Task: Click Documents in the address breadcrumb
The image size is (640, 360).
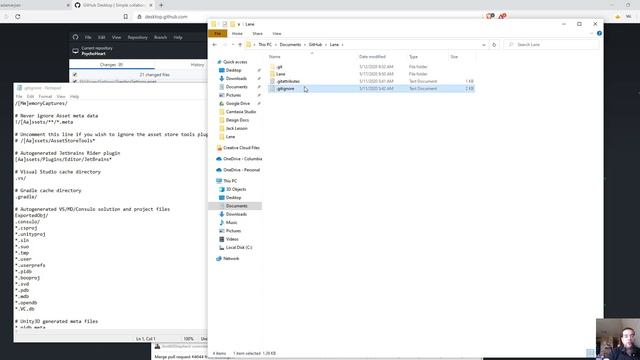Action: click(290, 44)
